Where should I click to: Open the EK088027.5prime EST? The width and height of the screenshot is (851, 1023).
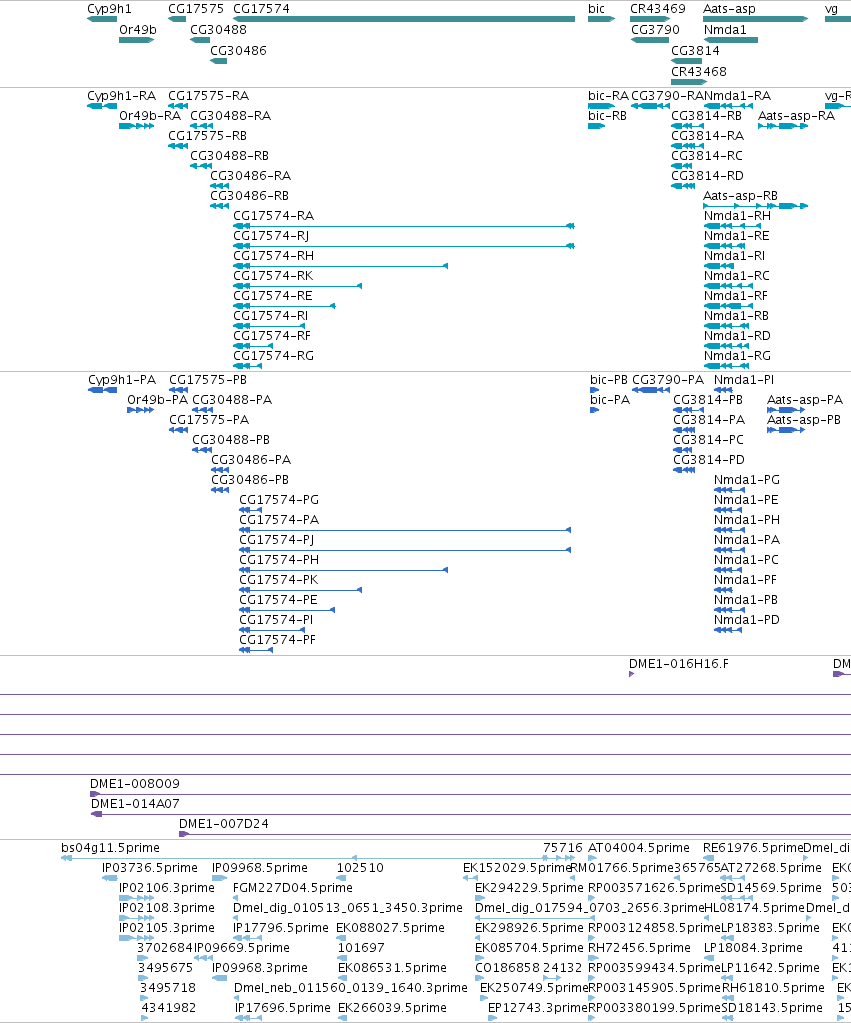(341, 938)
